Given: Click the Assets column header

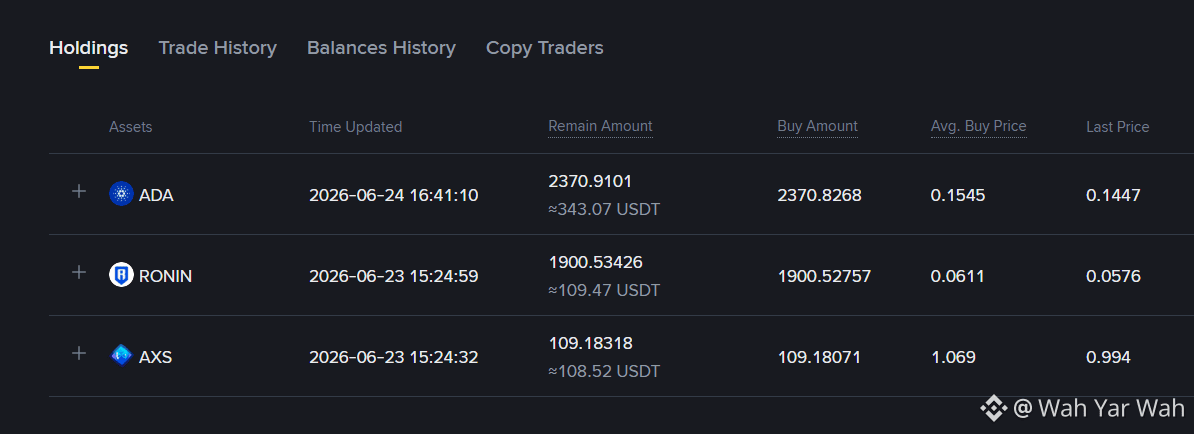Looking at the screenshot, I should coord(130,127).
